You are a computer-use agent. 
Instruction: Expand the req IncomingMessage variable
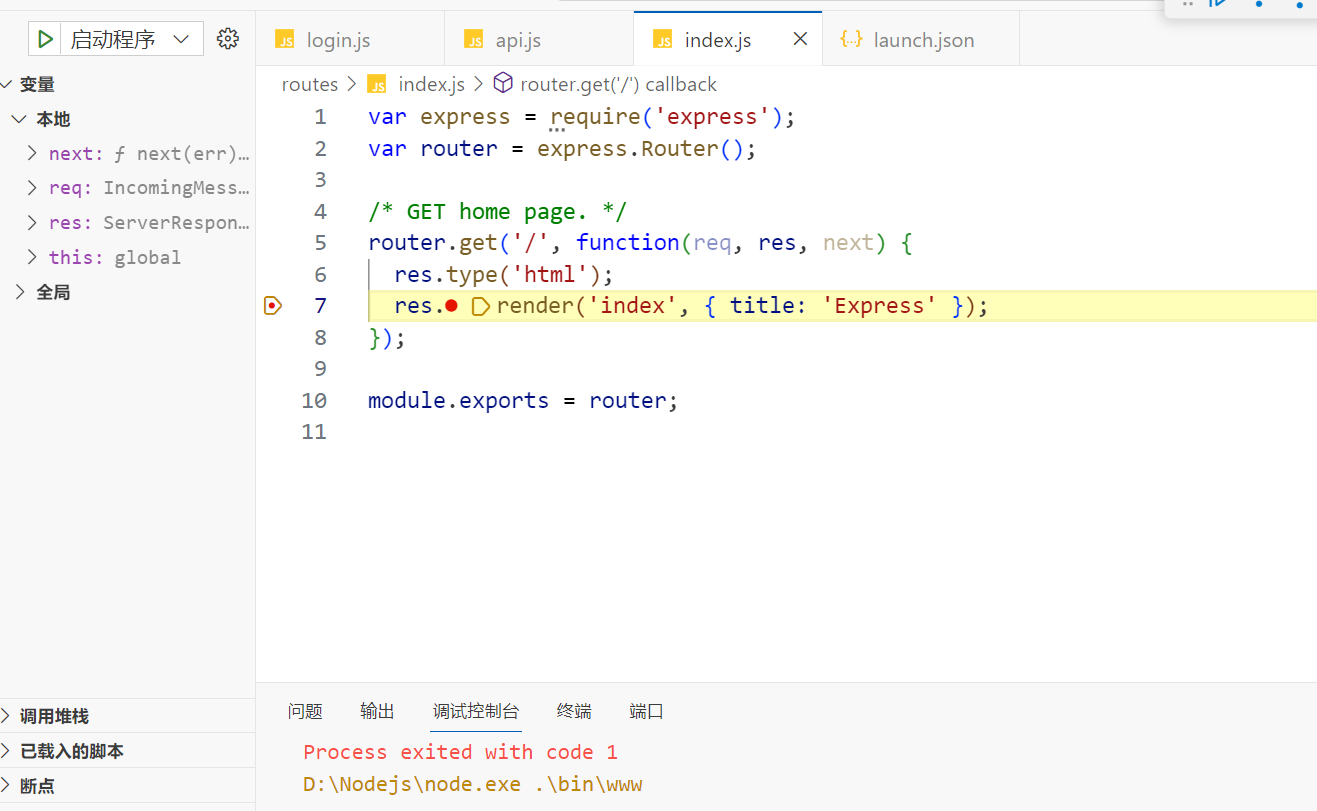pyautogui.click(x=31, y=187)
